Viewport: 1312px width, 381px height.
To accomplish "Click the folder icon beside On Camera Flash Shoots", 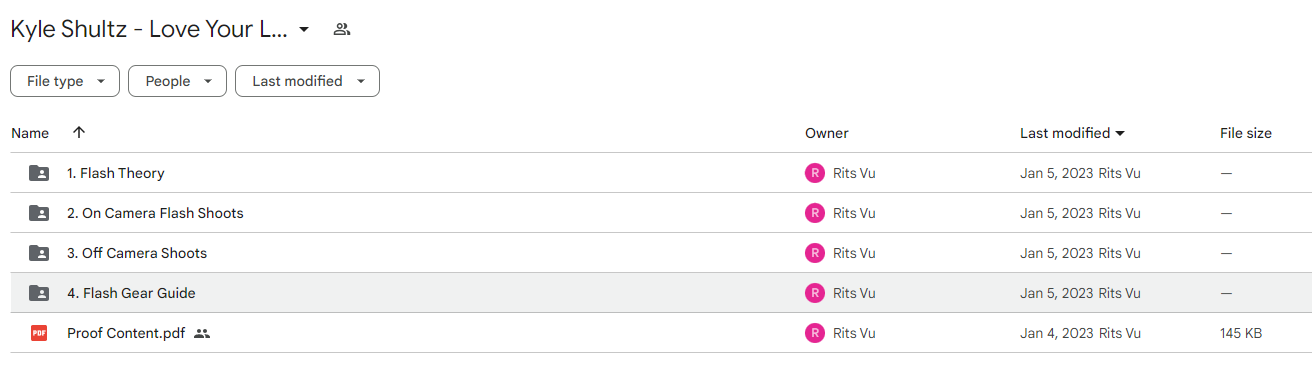I will [39, 213].
